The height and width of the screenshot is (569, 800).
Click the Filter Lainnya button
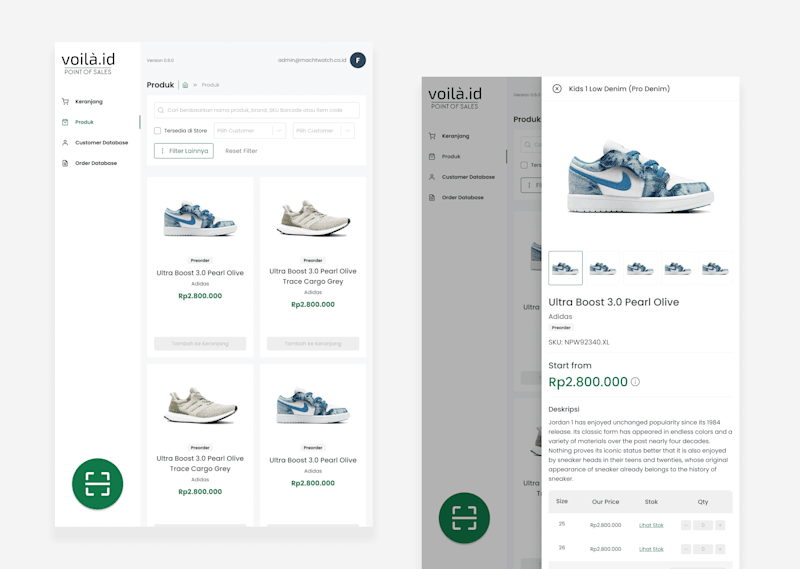pyautogui.click(x=184, y=151)
